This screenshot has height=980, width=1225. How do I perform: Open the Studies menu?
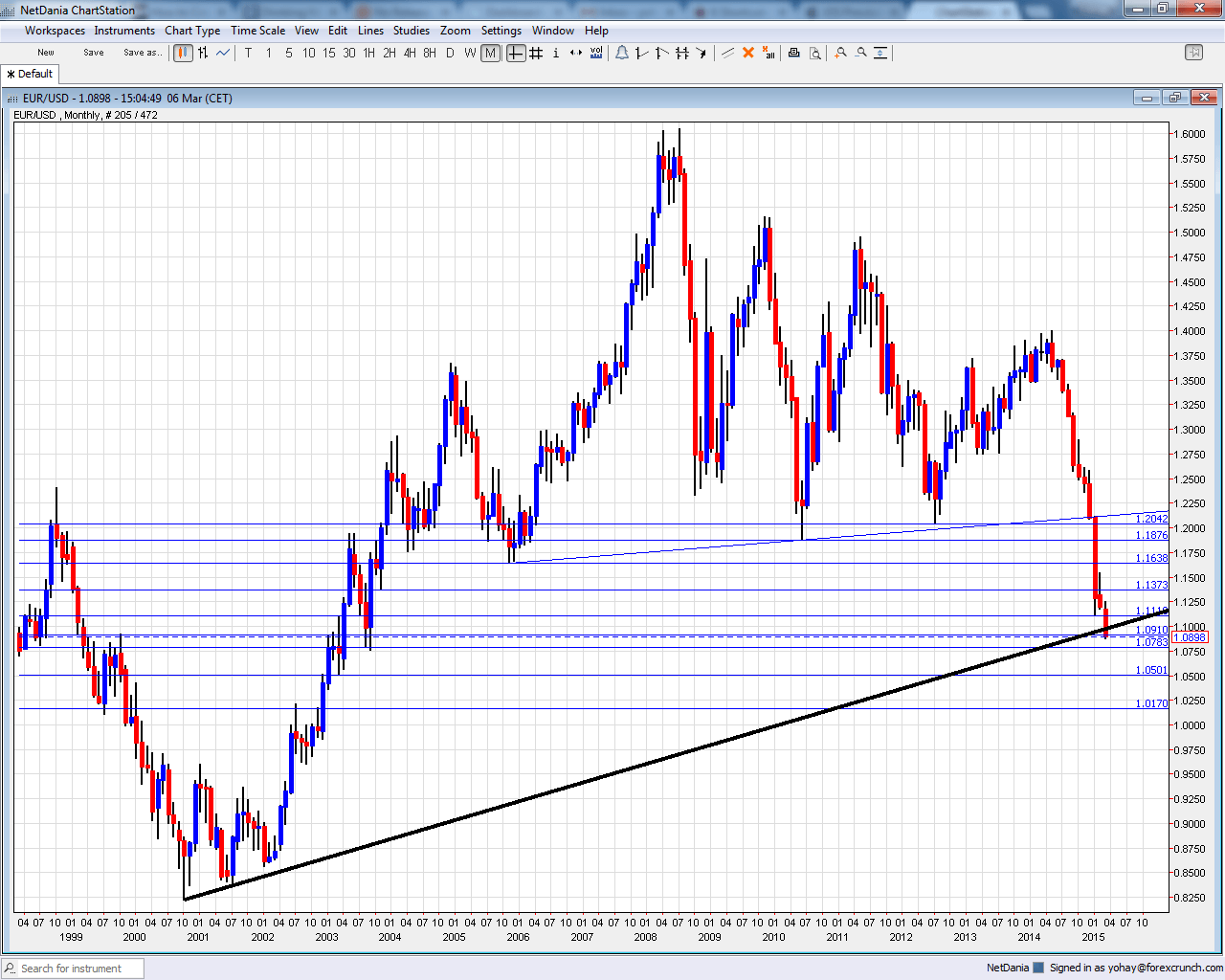tap(412, 31)
